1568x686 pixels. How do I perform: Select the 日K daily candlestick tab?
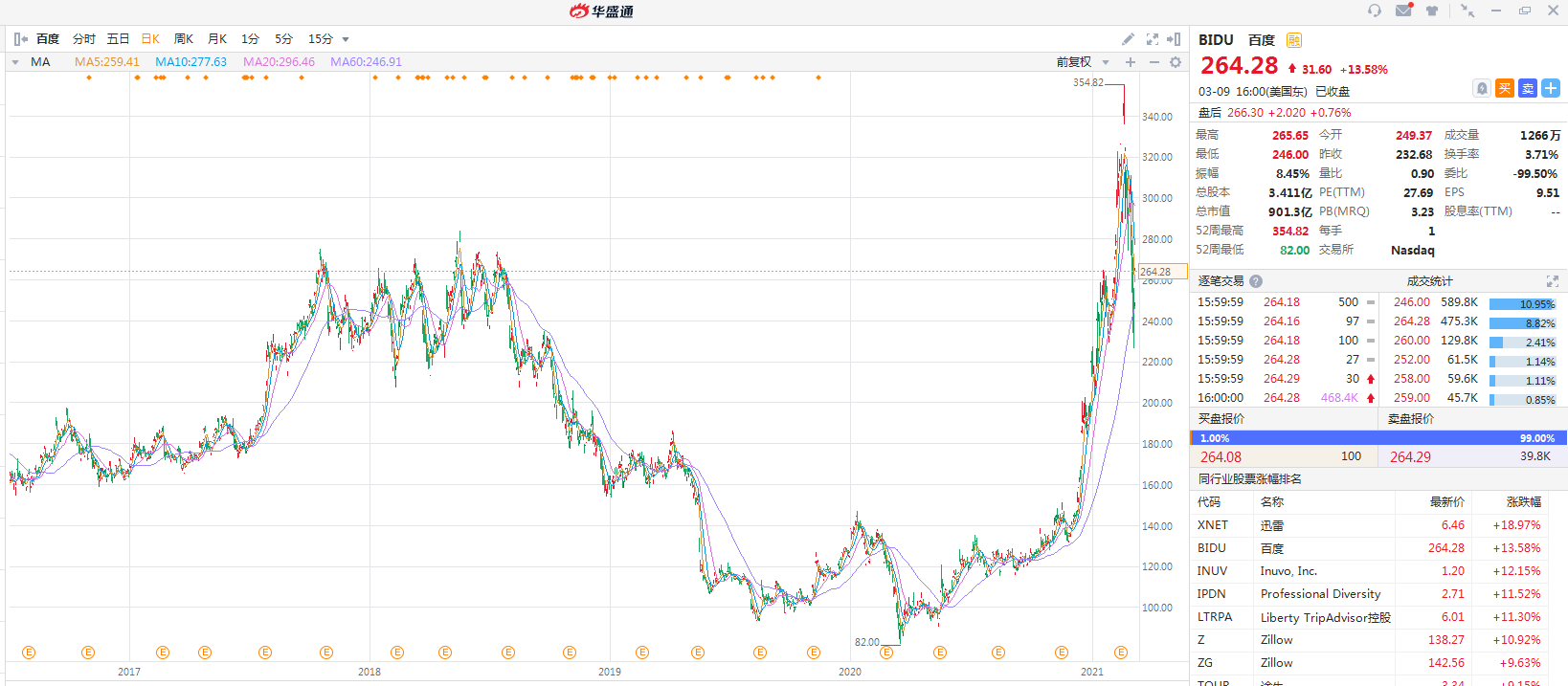coord(150,39)
